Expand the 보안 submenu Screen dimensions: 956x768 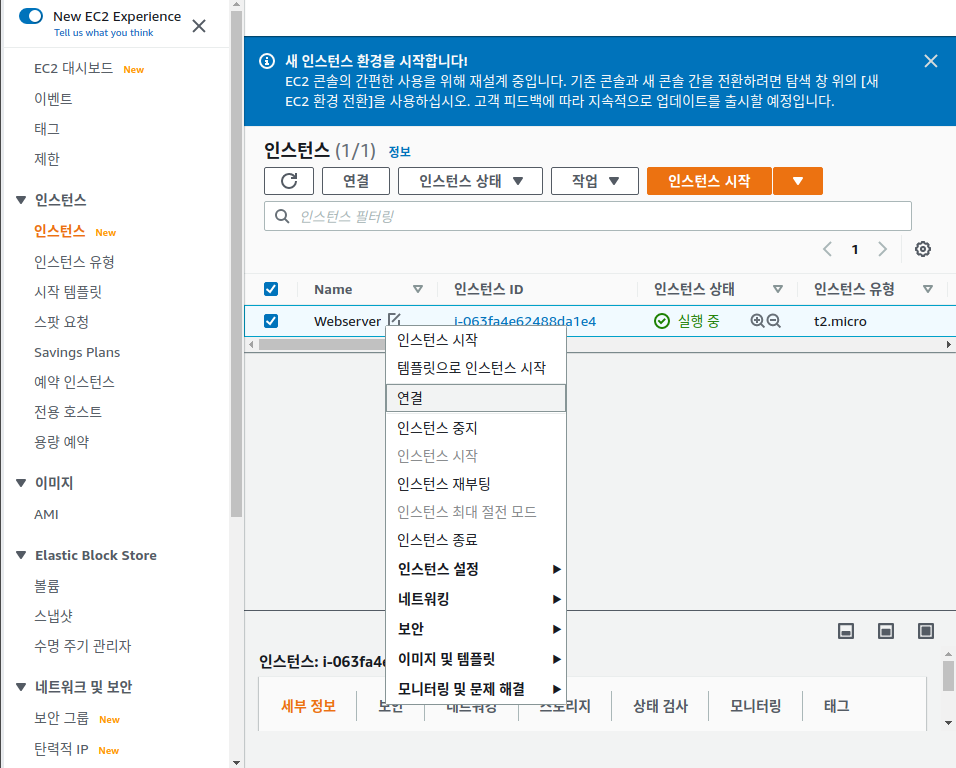[x=476, y=629]
